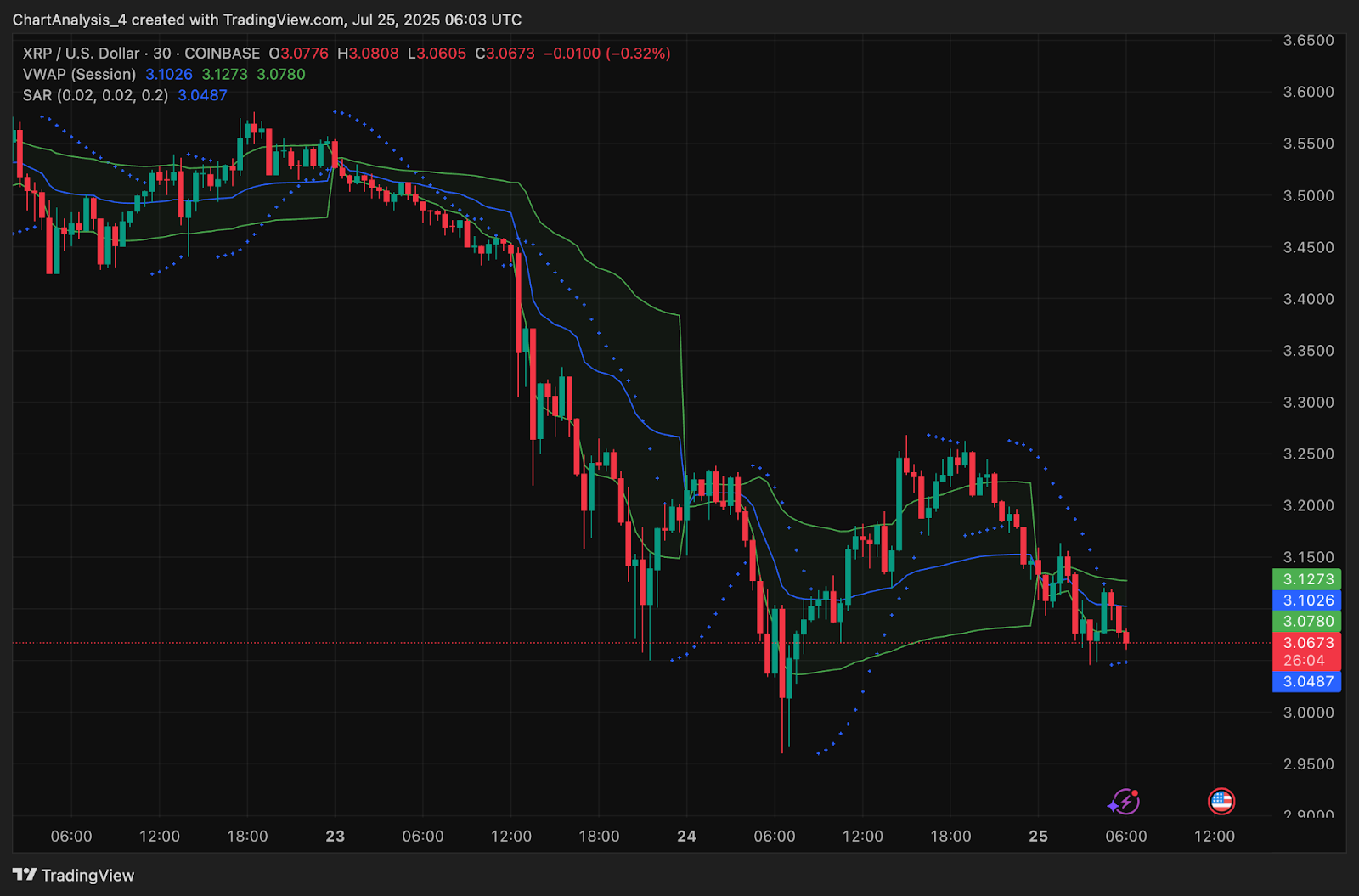Click the SAR value 3.0487 in legend

[202, 95]
